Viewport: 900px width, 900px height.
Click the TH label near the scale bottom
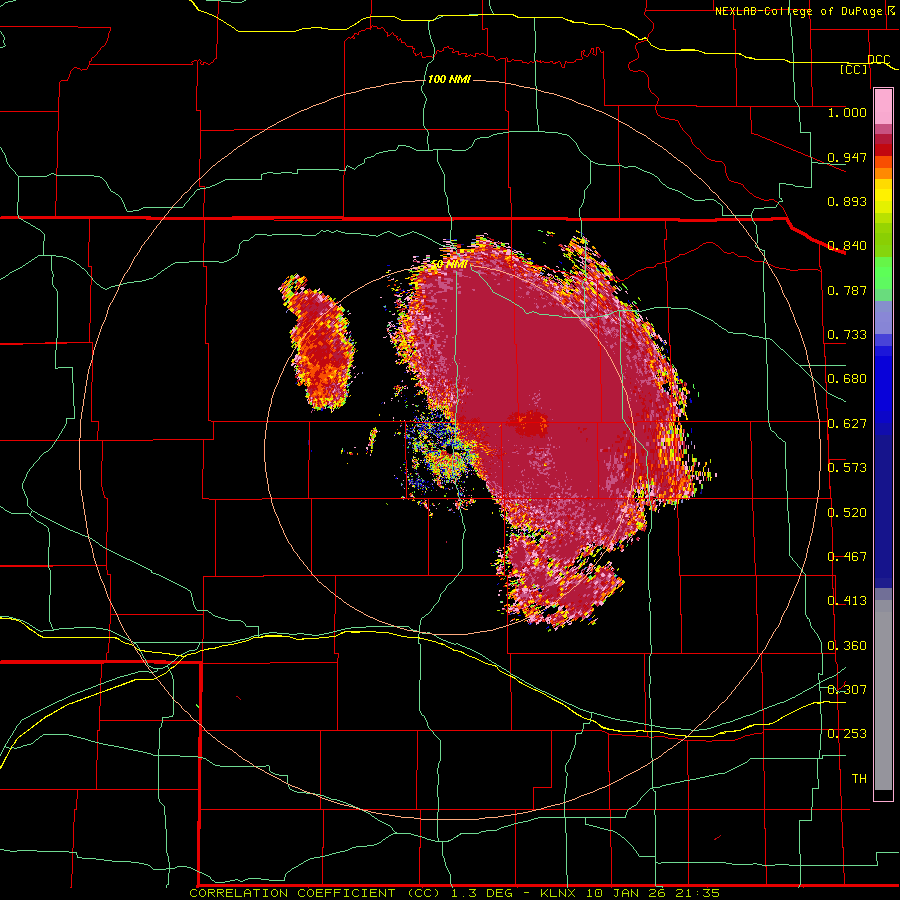[859, 779]
